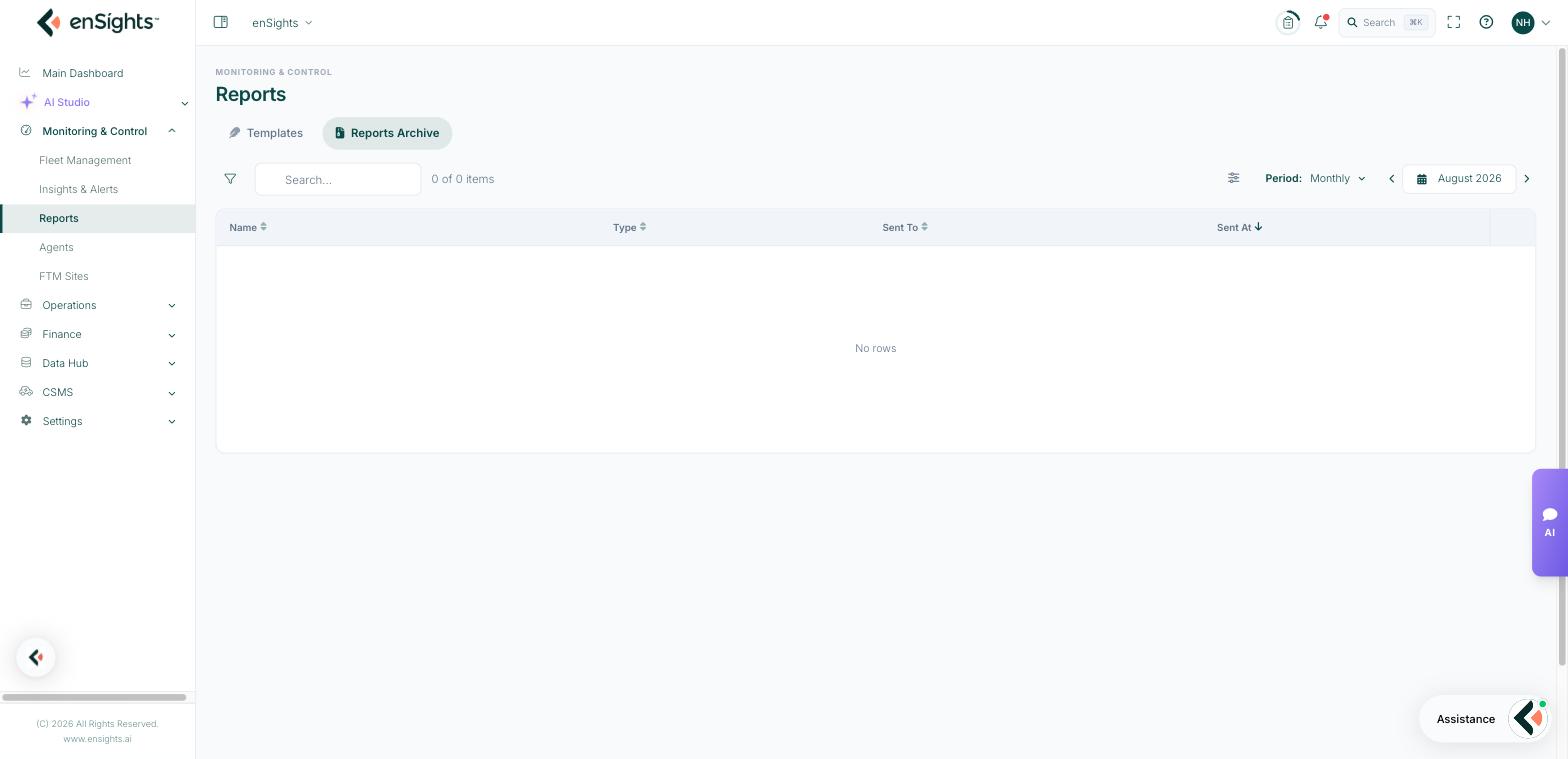Open the Period Monthly dropdown
The height and width of the screenshot is (759, 1568).
click(1337, 178)
